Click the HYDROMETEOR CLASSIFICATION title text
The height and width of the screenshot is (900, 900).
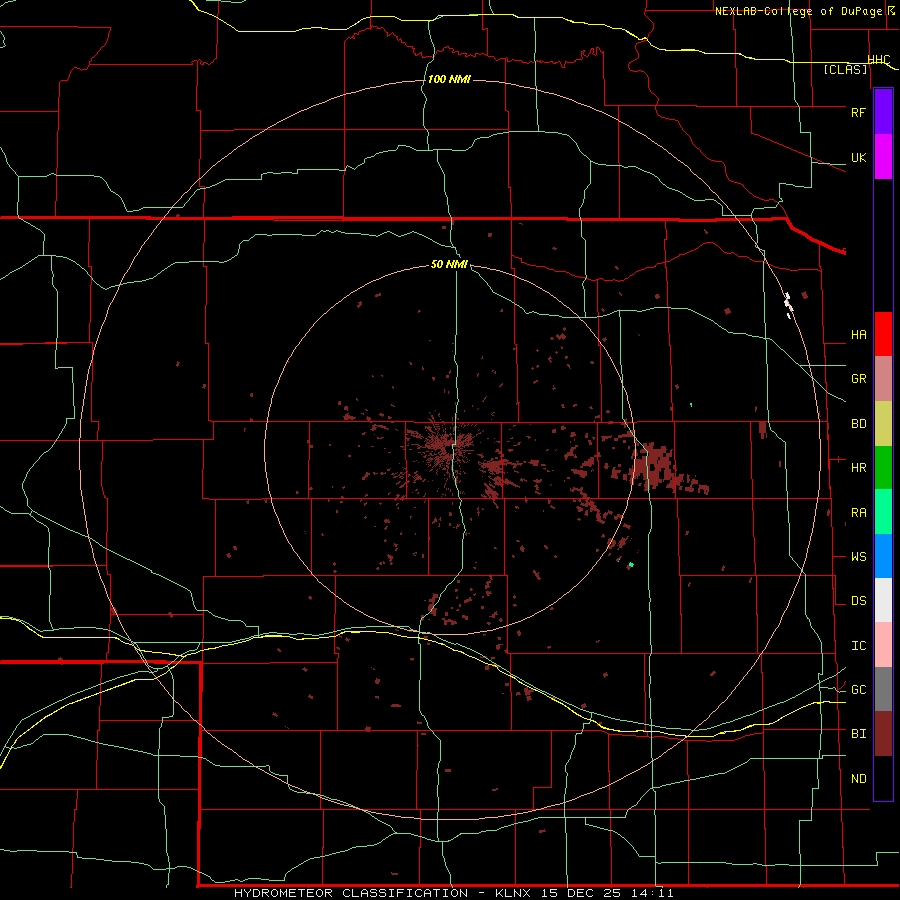click(351, 893)
